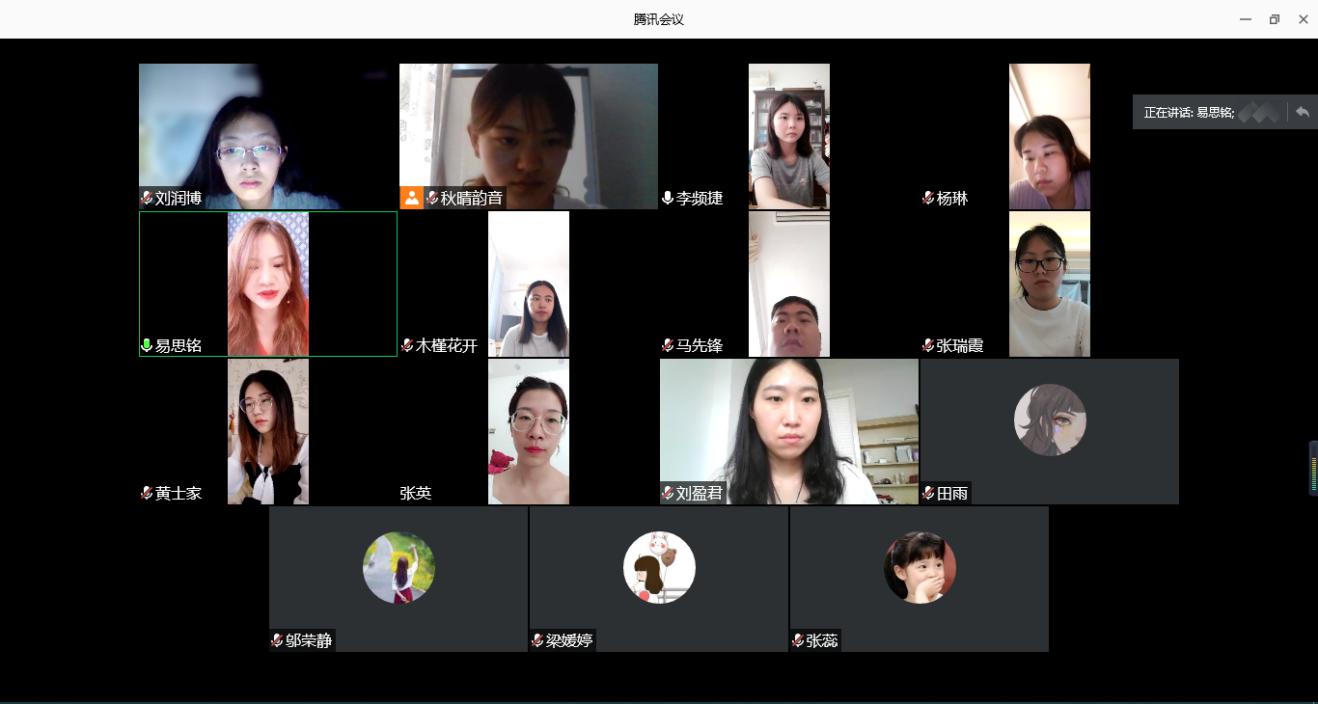Click 张蕊's round profile avatar
Screen dimensions: 1318x704
[x=919, y=567]
